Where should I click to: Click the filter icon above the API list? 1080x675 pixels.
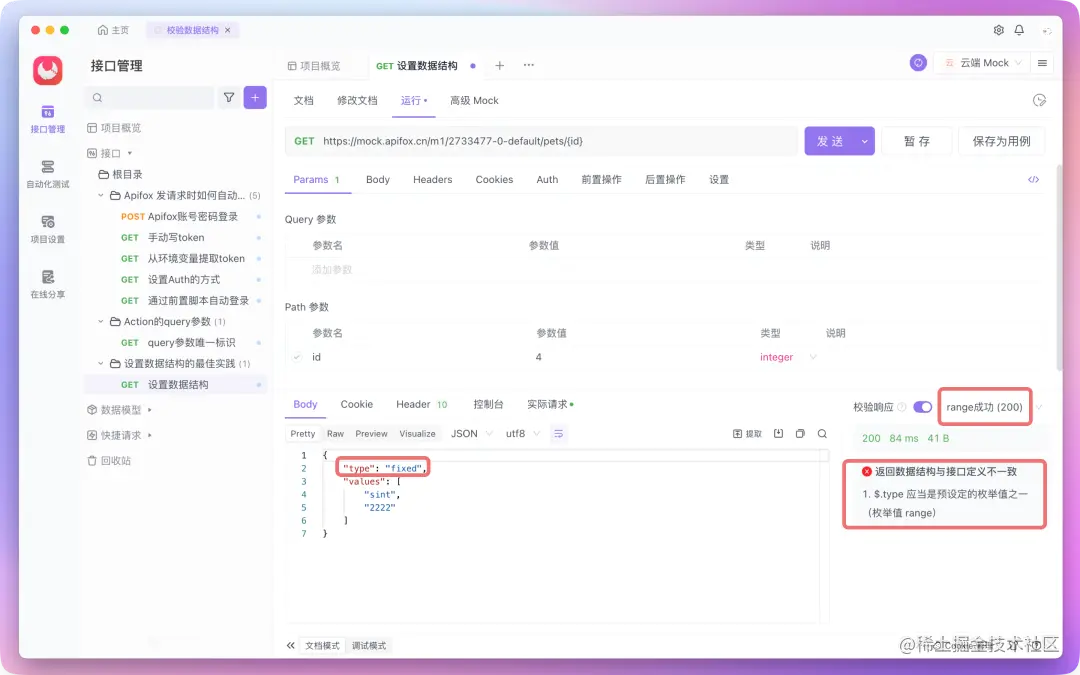(x=228, y=97)
